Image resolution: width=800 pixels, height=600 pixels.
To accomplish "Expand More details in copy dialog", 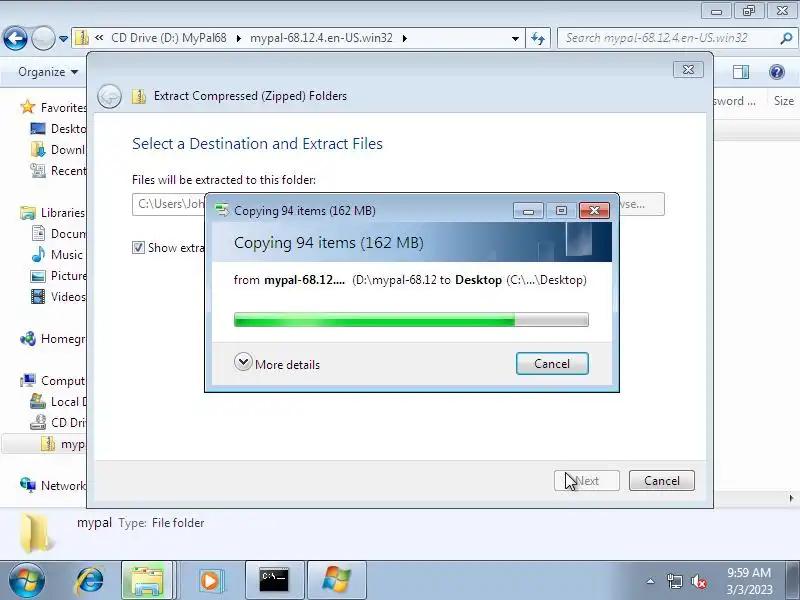I will pos(277,364).
